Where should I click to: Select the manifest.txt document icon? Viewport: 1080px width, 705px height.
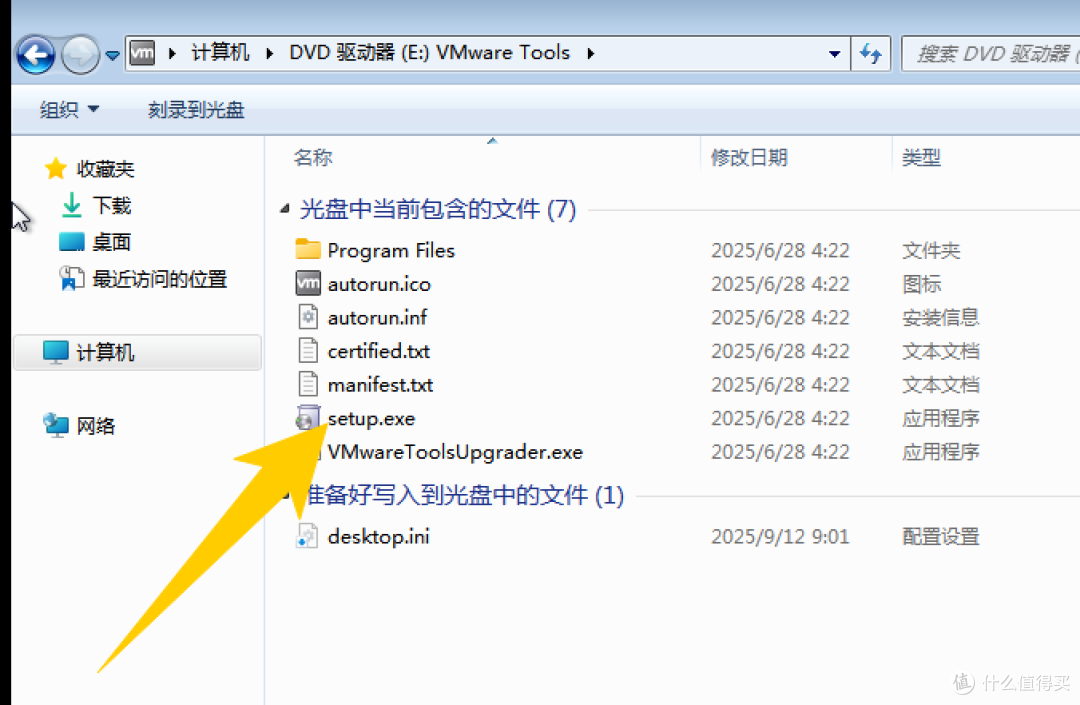click(x=308, y=384)
